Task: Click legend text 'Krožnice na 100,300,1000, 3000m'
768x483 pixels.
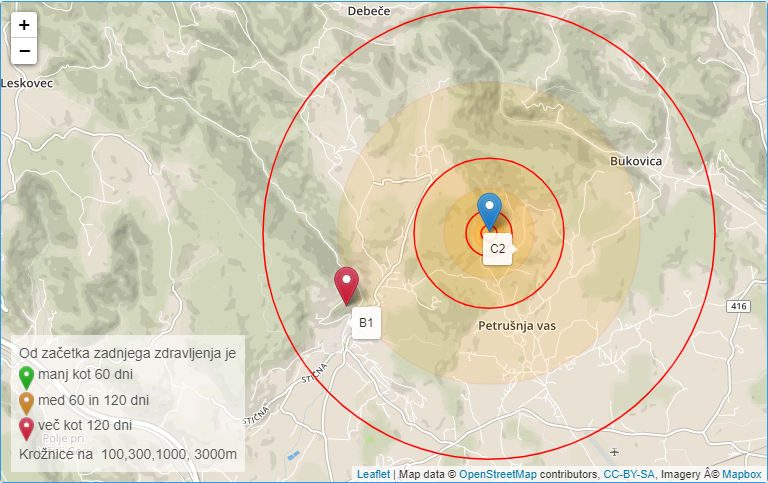Action: [128, 454]
